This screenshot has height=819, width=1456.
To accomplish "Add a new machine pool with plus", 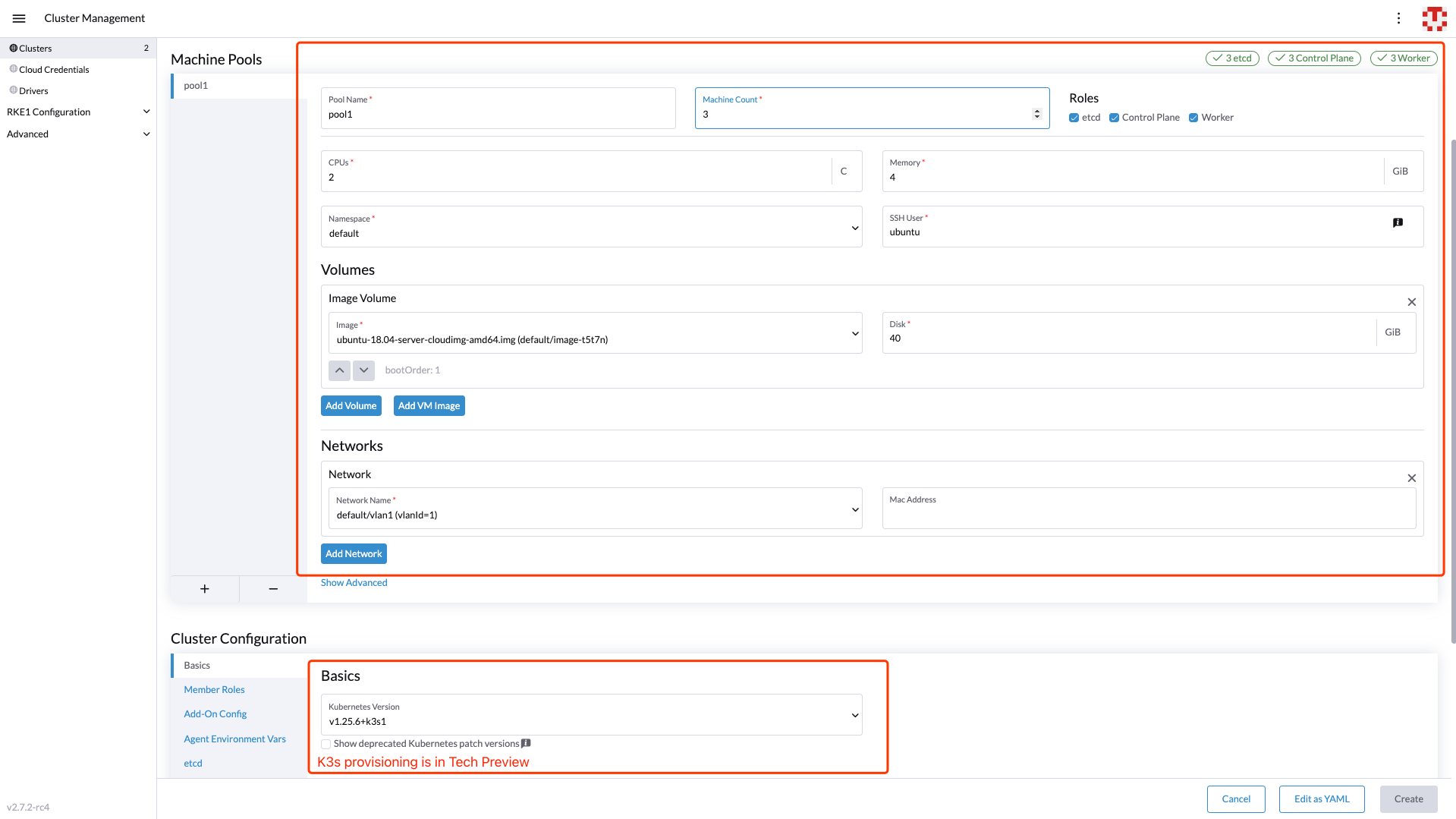I will tap(205, 589).
